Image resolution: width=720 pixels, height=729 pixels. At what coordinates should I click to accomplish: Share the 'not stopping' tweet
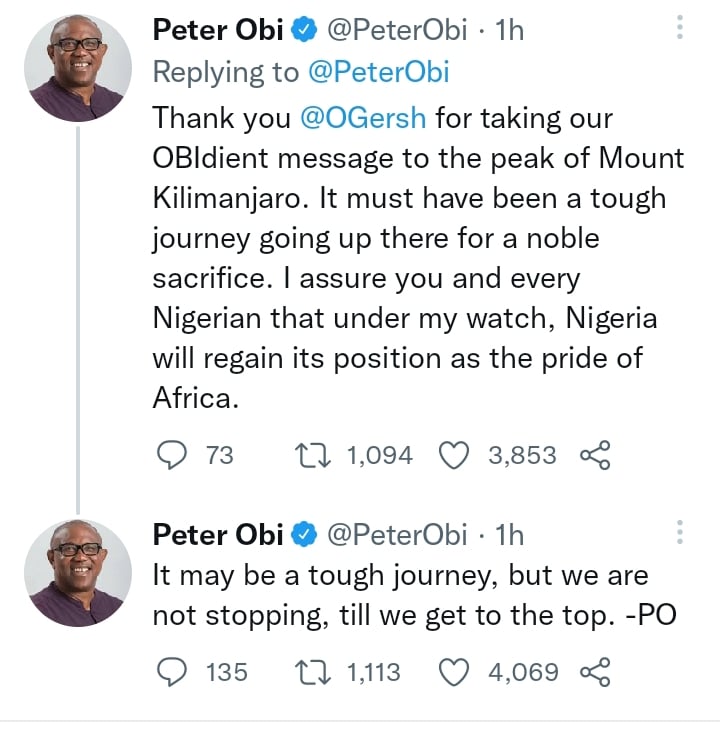pos(595,672)
